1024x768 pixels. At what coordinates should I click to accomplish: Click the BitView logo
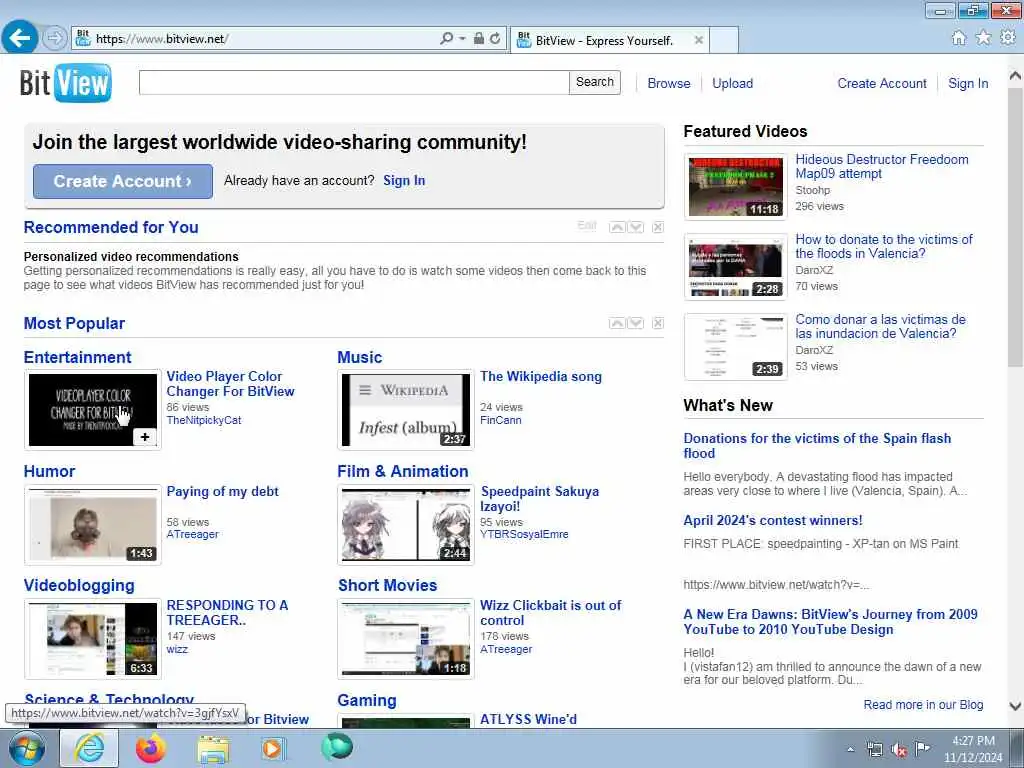coord(65,83)
